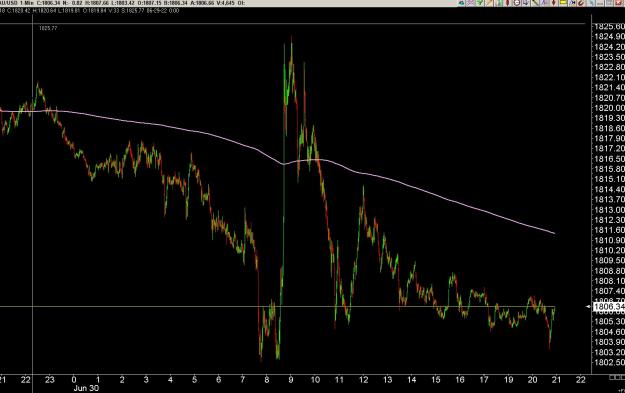Click the blue inward-arrows toolbar icon

pyautogui.click(x=572, y=3)
